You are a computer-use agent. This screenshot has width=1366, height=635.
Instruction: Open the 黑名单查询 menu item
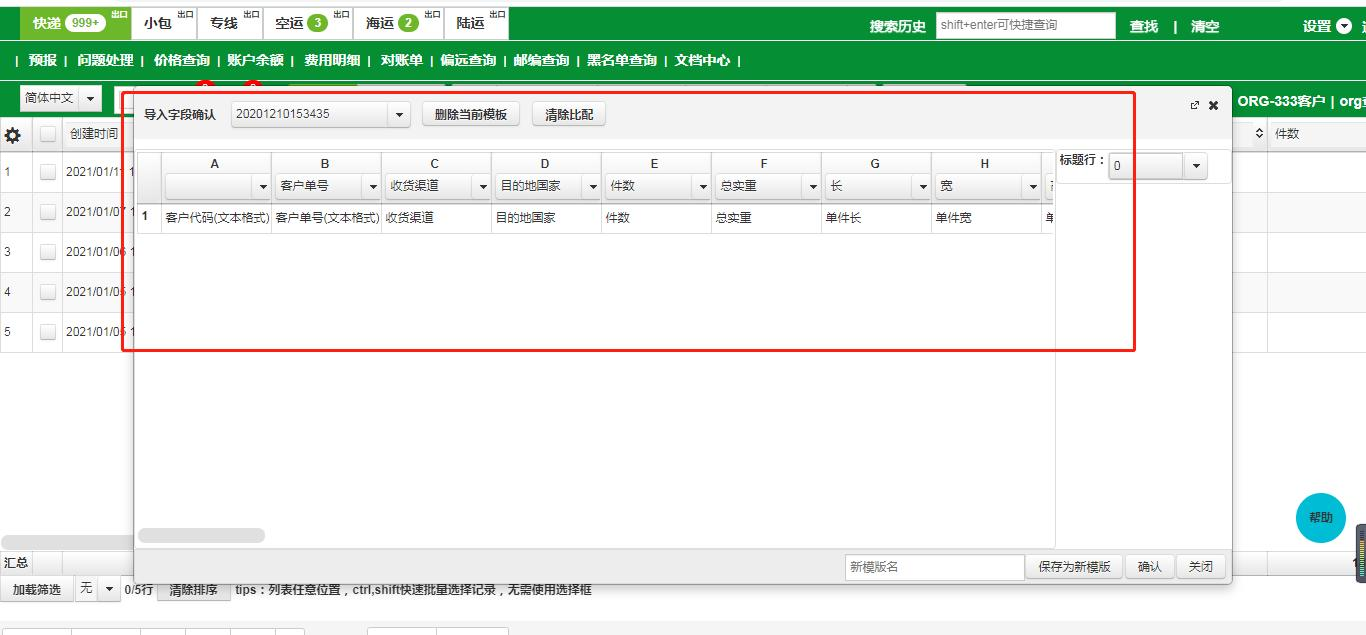pyautogui.click(x=622, y=61)
